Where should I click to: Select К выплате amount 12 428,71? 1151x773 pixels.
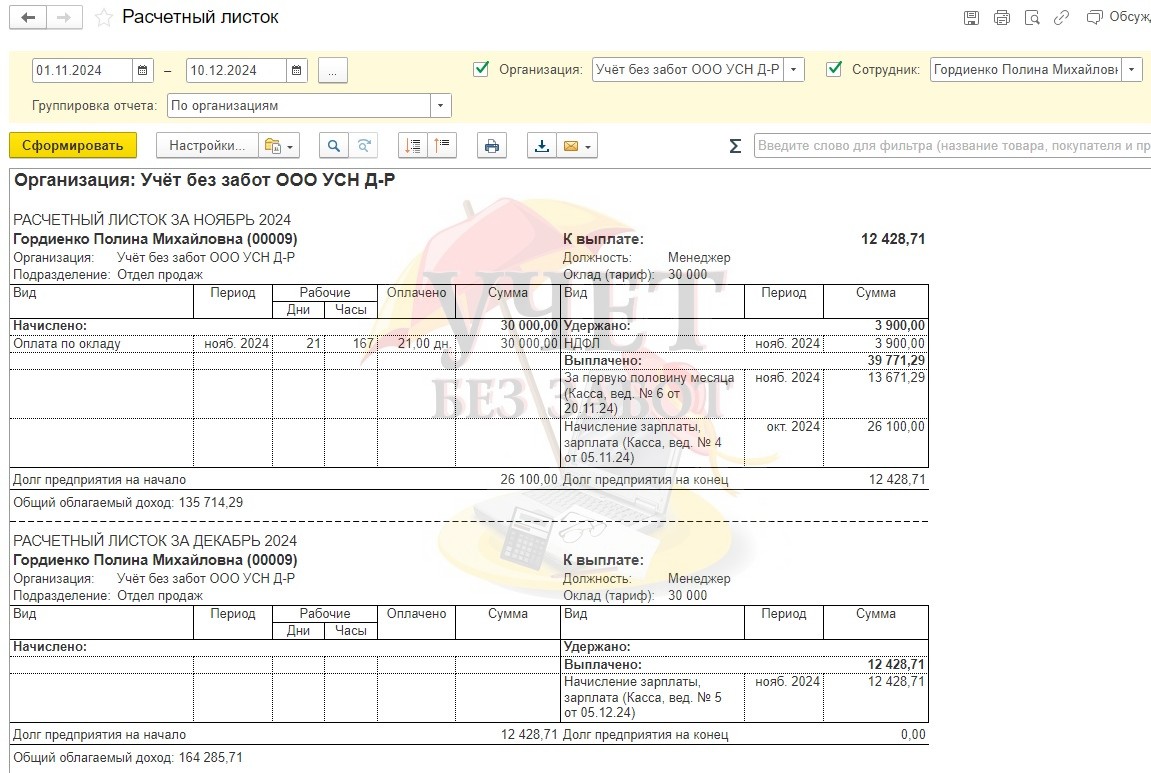(893, 239)
